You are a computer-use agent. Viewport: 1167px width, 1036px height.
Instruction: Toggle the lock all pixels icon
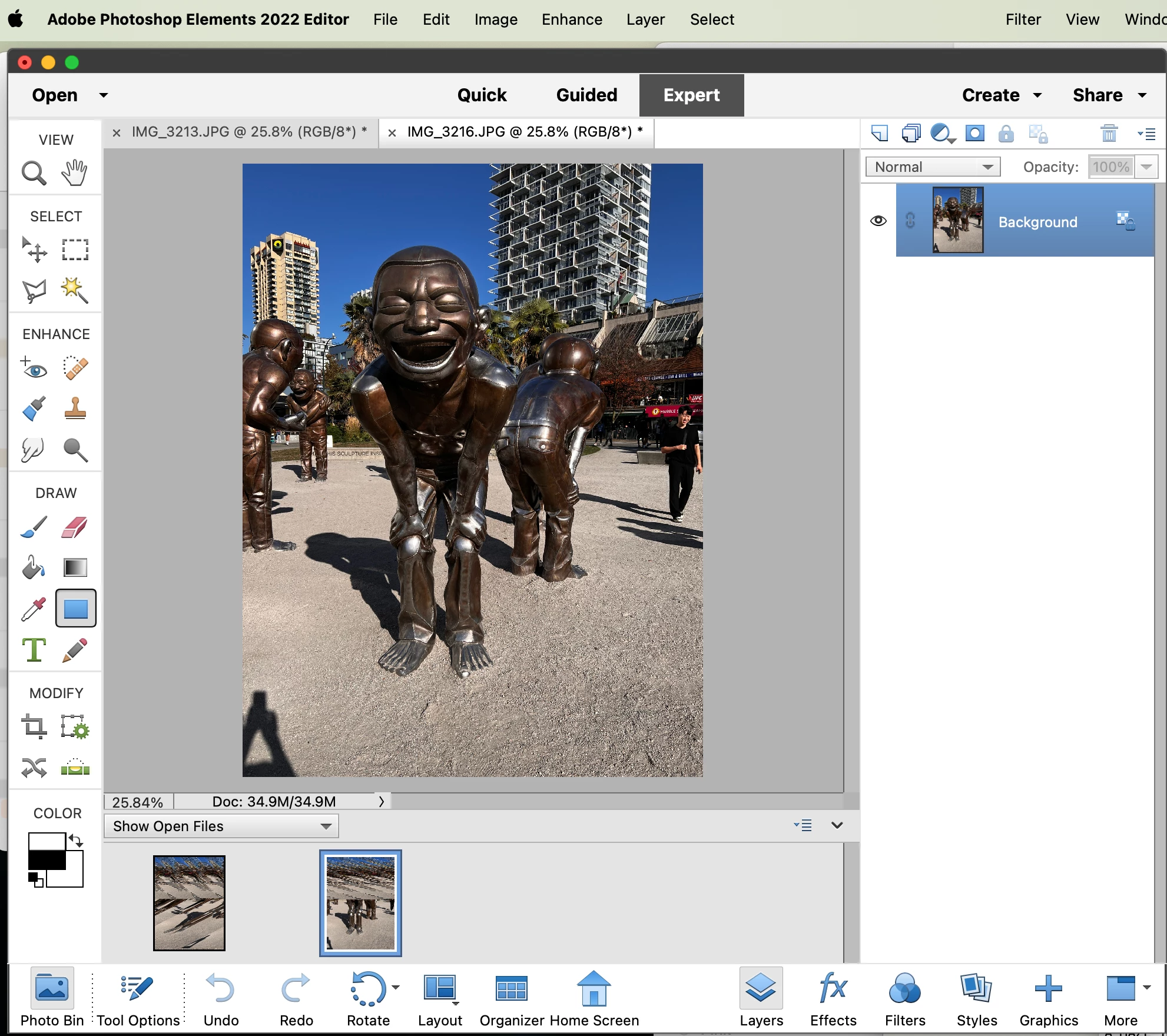pos(1006,134)
